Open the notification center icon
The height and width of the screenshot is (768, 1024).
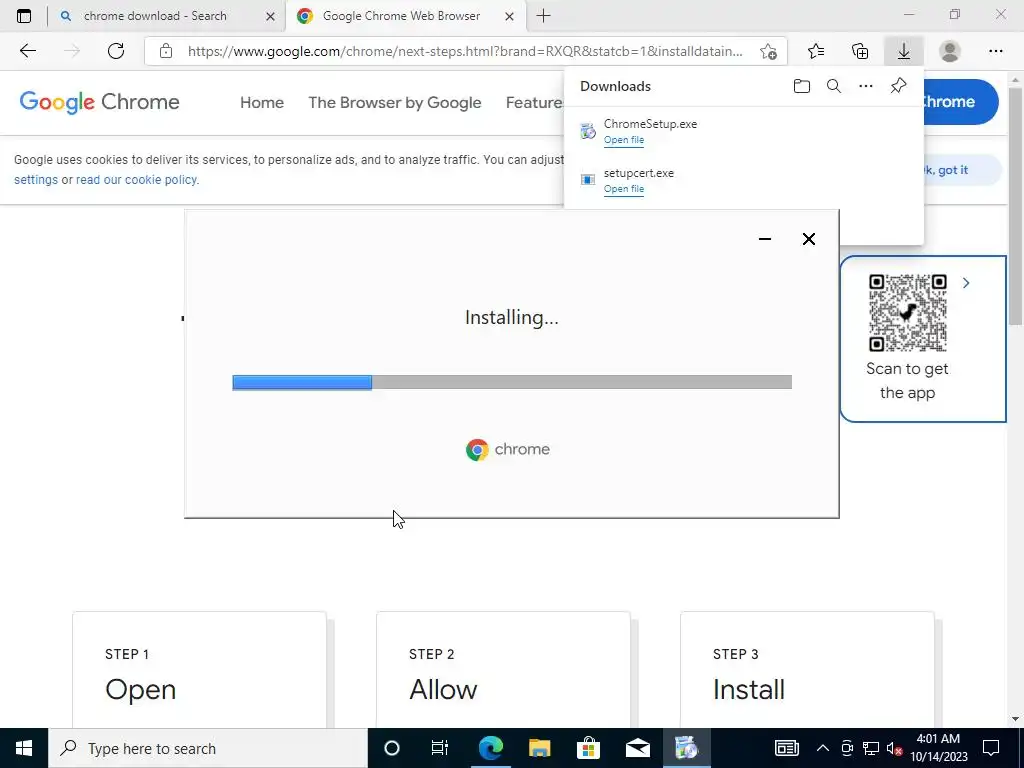point(991,748)
